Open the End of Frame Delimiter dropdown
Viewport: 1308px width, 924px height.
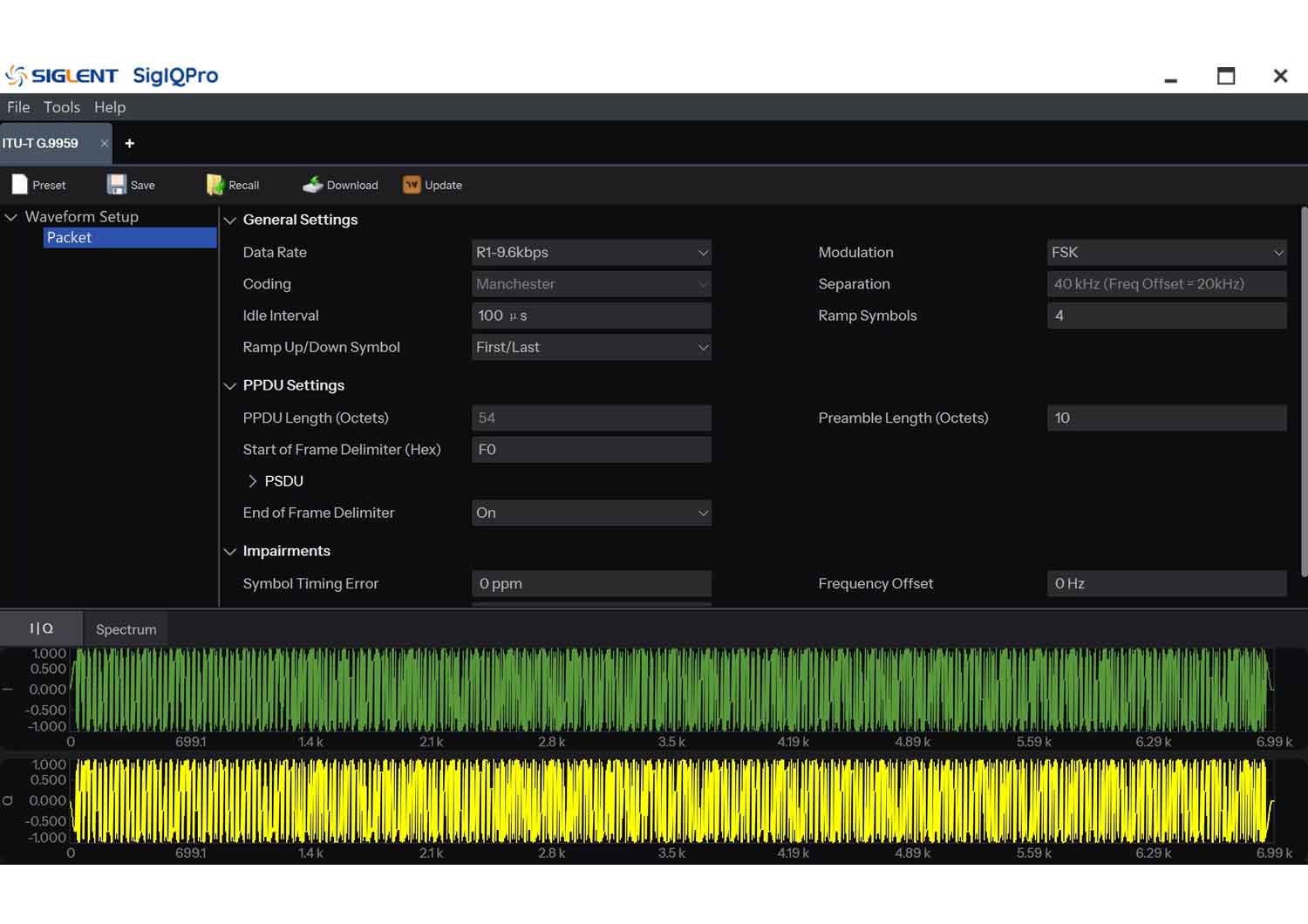[x=591, y=513]
